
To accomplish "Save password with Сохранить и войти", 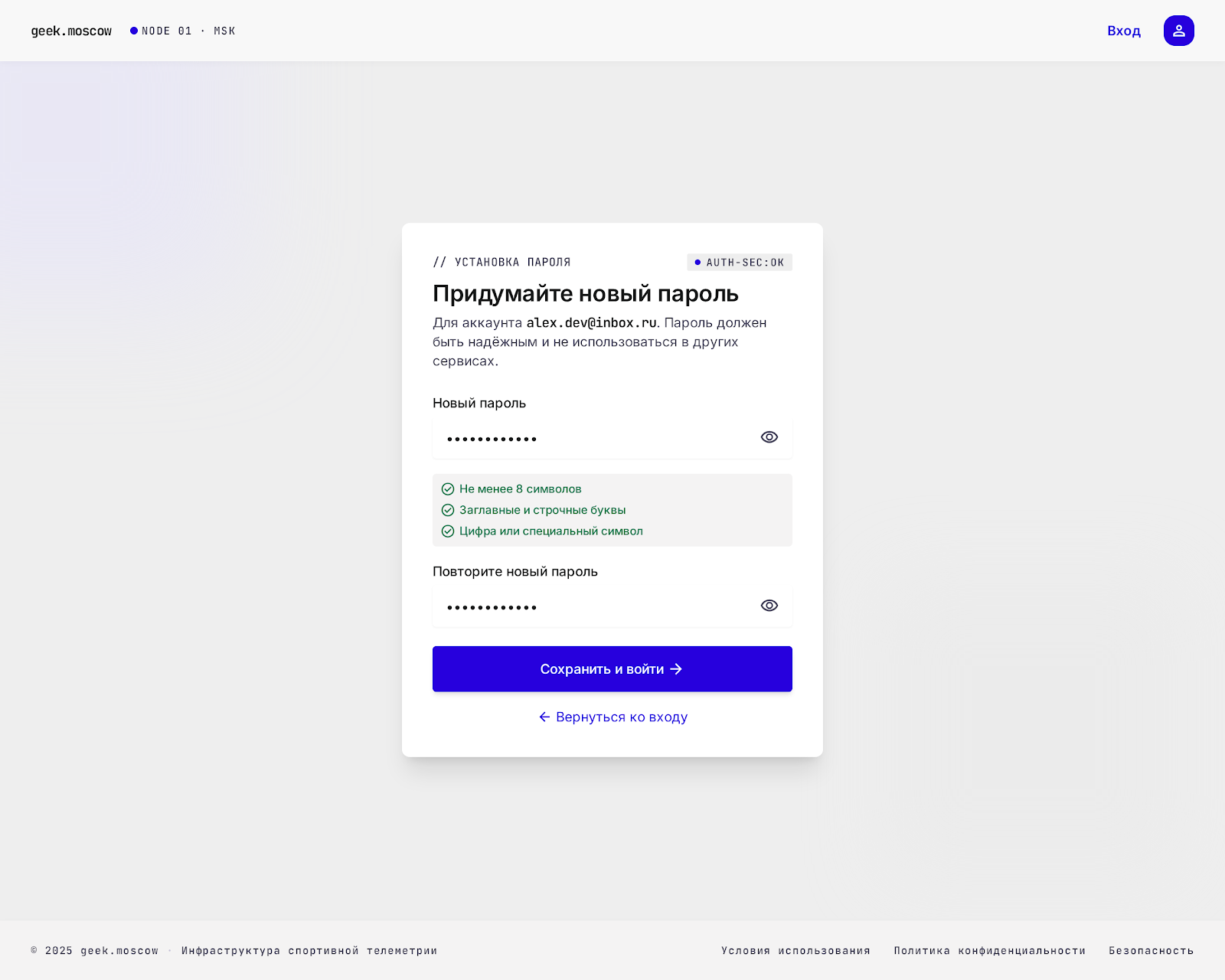I will (x=612, y=669).
